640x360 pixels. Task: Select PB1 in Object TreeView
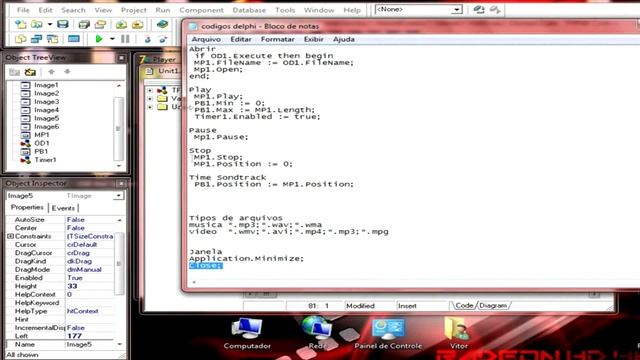point(41,151)
